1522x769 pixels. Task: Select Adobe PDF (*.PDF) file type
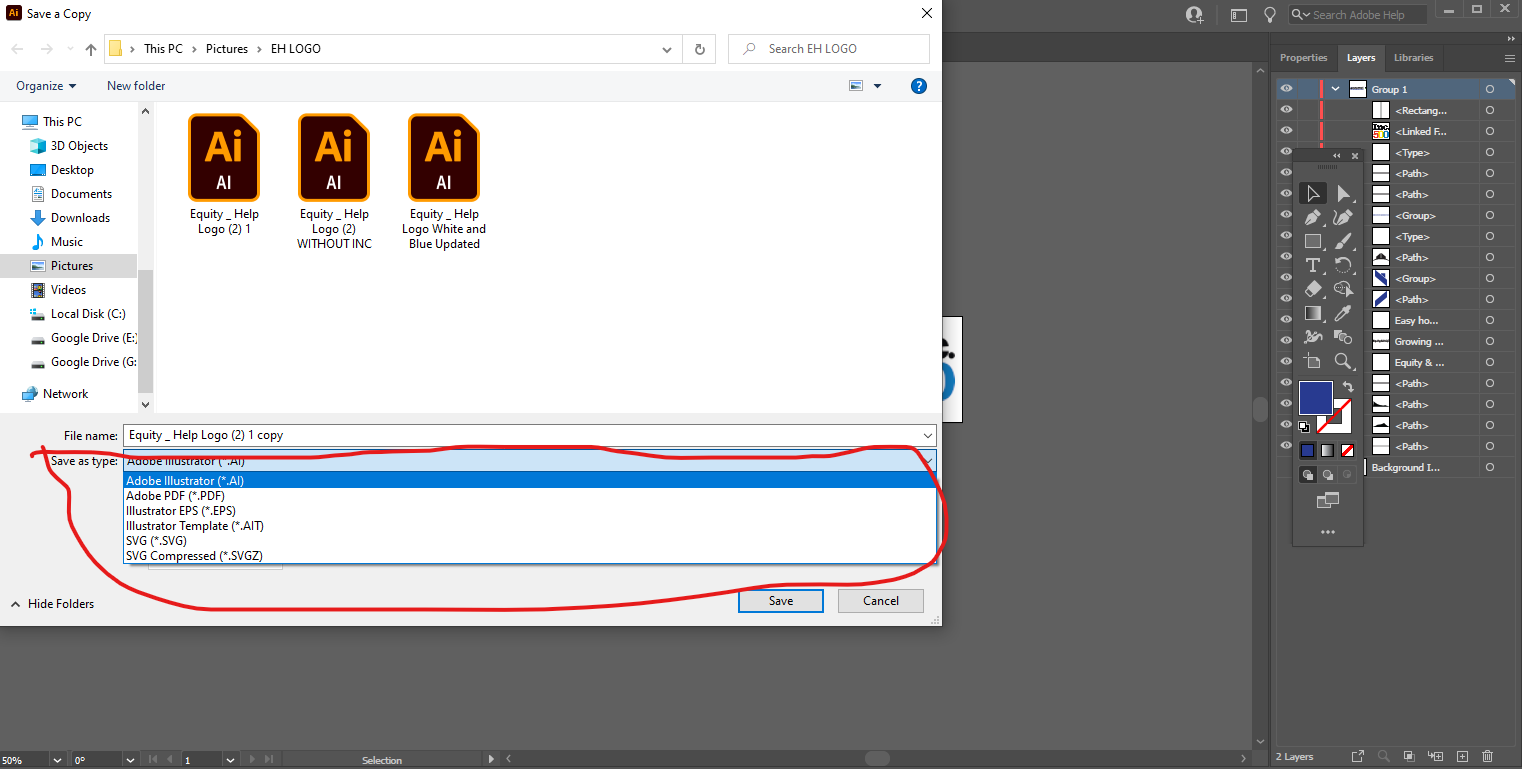point(530,496)
